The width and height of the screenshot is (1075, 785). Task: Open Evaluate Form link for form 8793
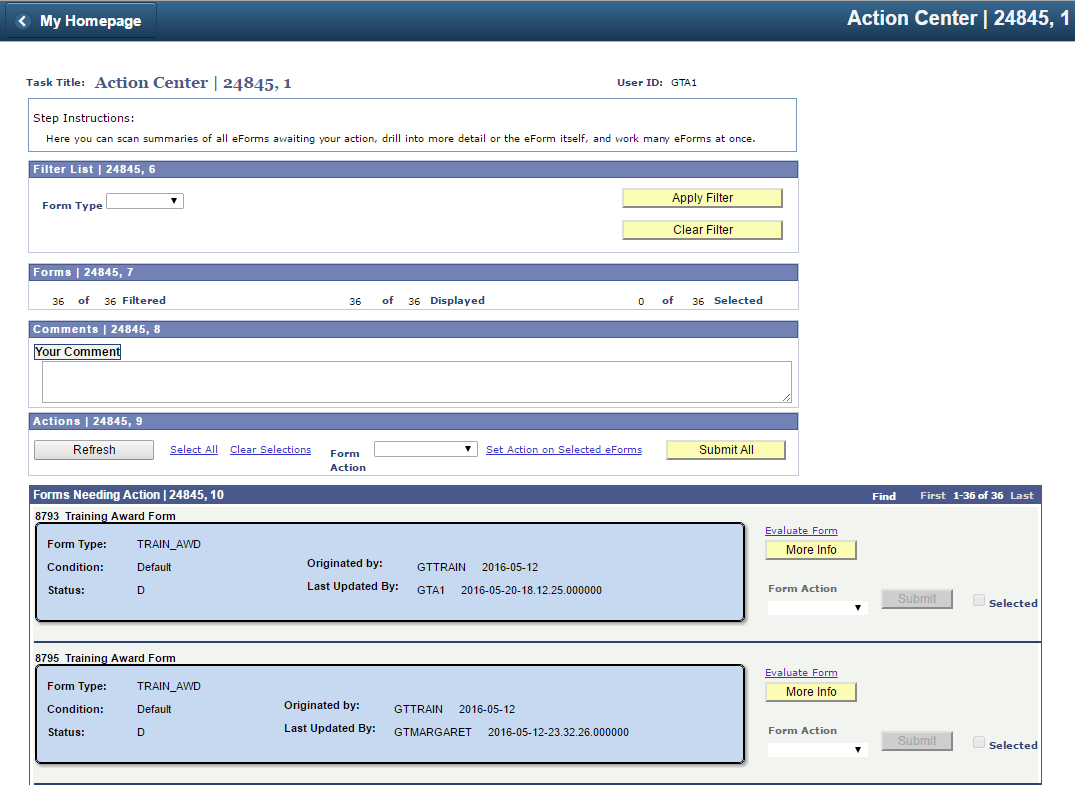[801, 531]
